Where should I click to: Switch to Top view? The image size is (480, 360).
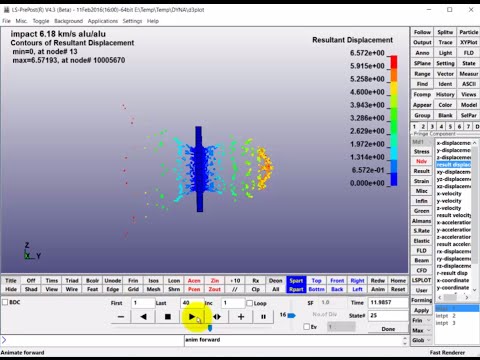click(316, 281)
